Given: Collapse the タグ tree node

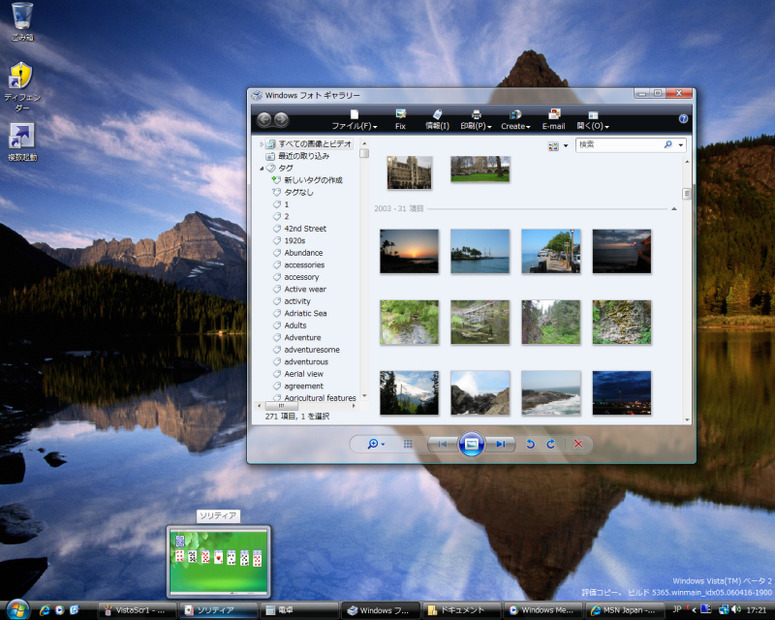Looking at the screenshot, I should tap(261, 168).
